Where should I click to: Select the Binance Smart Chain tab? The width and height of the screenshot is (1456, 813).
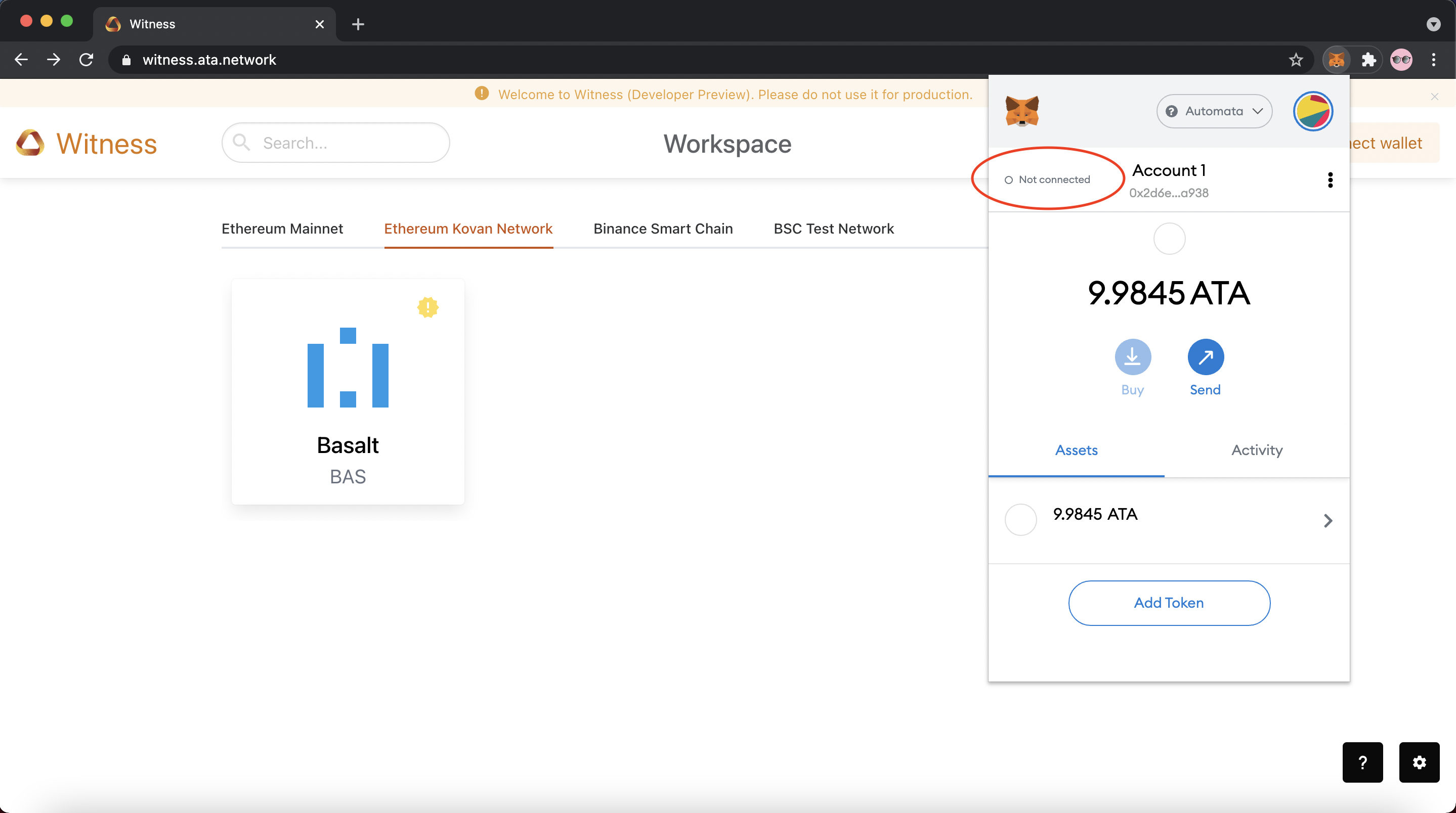coord(662,229)
